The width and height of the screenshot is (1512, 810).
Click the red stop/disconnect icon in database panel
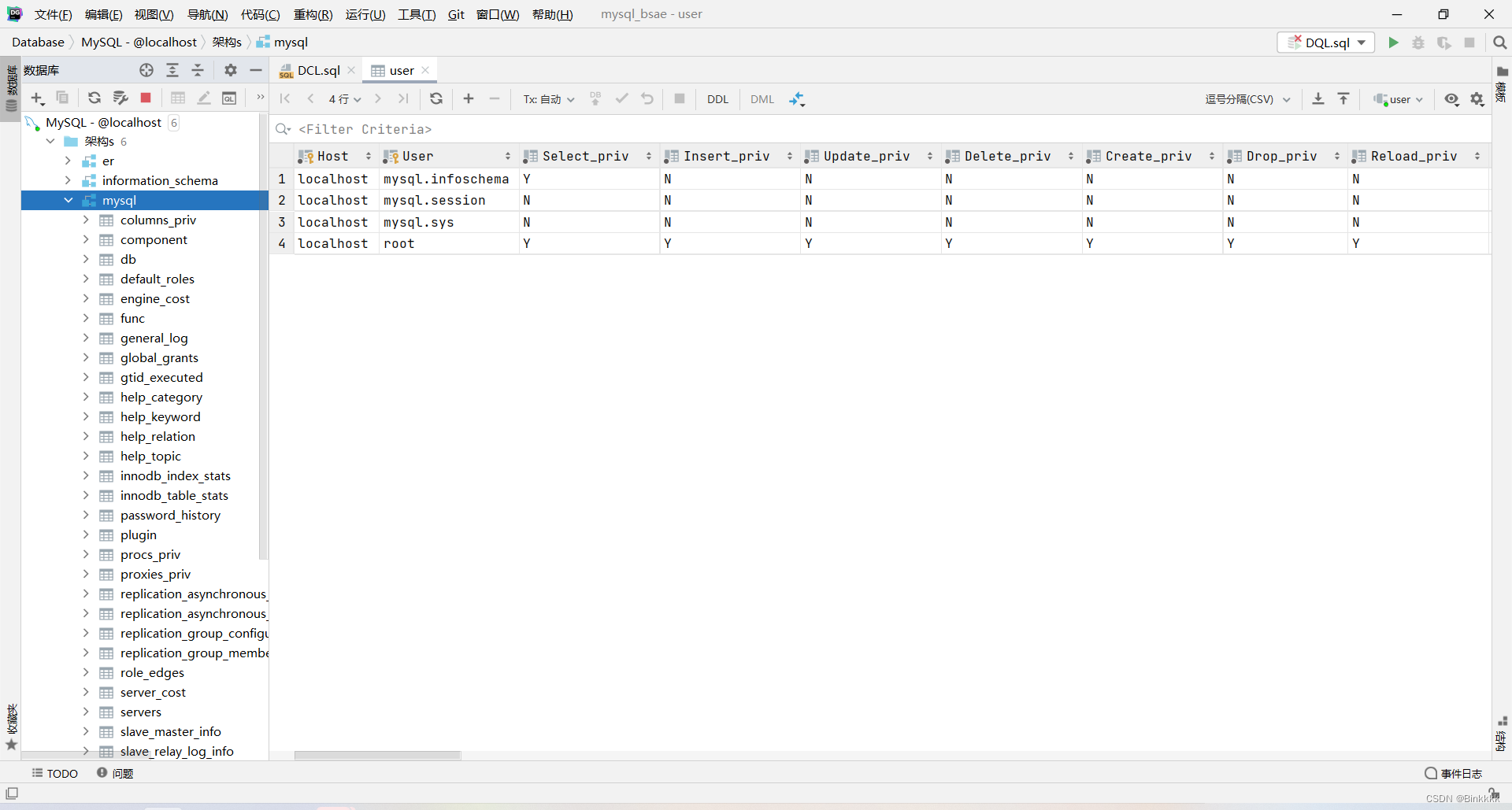pyautogui.click(x=146, y=98)
